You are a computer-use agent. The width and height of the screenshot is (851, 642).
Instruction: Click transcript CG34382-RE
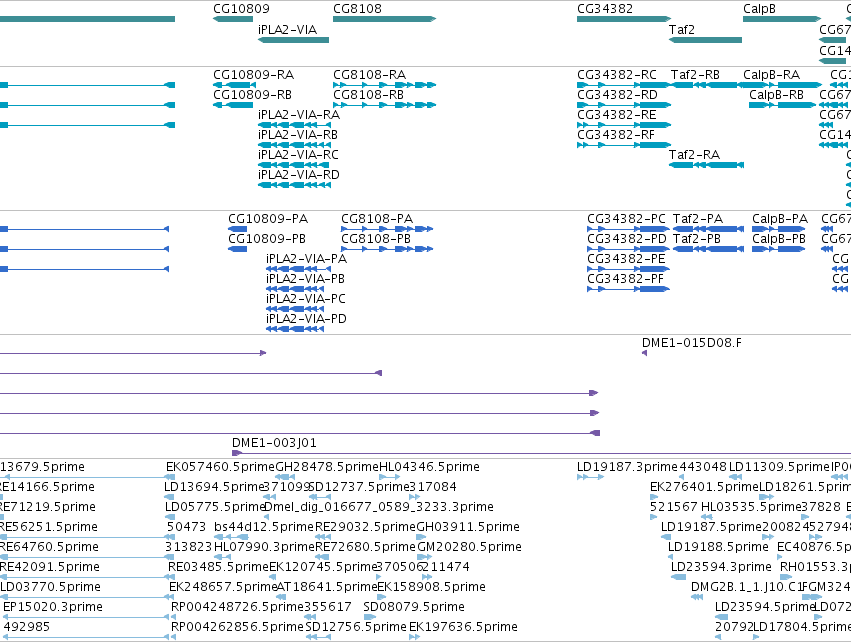pyautogui.click(x=617, y=115)
